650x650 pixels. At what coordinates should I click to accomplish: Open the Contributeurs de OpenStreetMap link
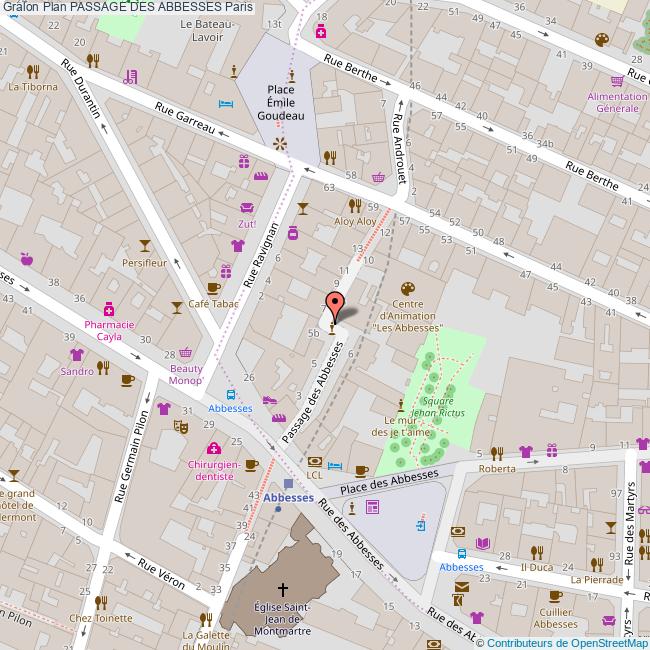coord(567,643)
